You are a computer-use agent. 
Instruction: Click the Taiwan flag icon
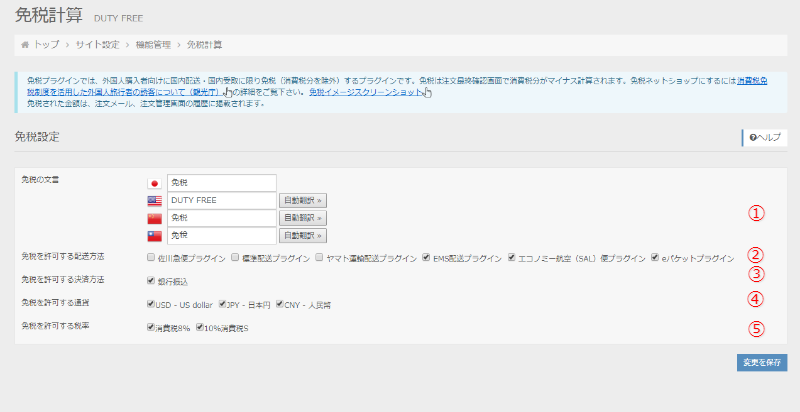[x=154, y=236]
